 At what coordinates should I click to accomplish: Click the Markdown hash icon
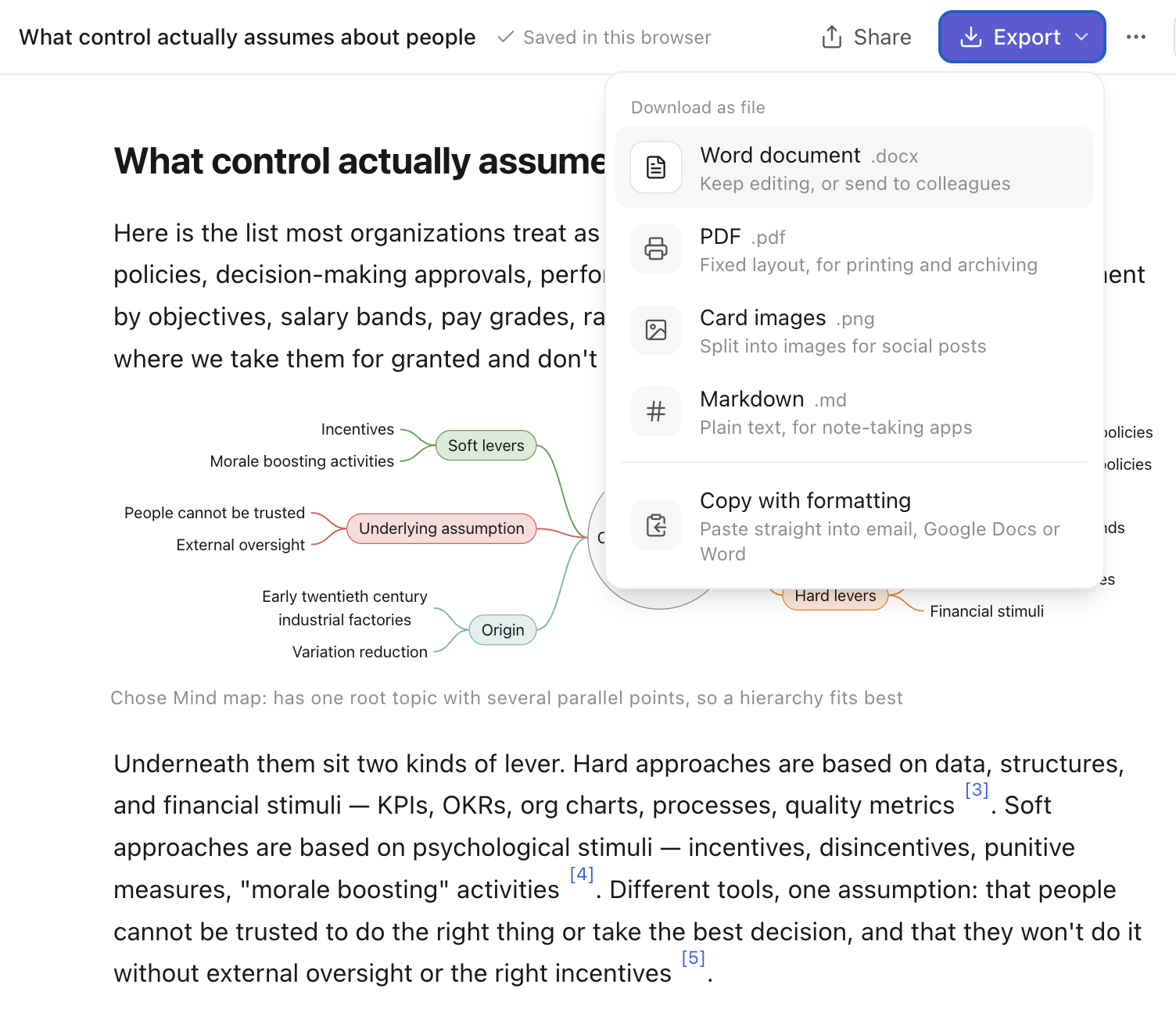click(656, 411)
